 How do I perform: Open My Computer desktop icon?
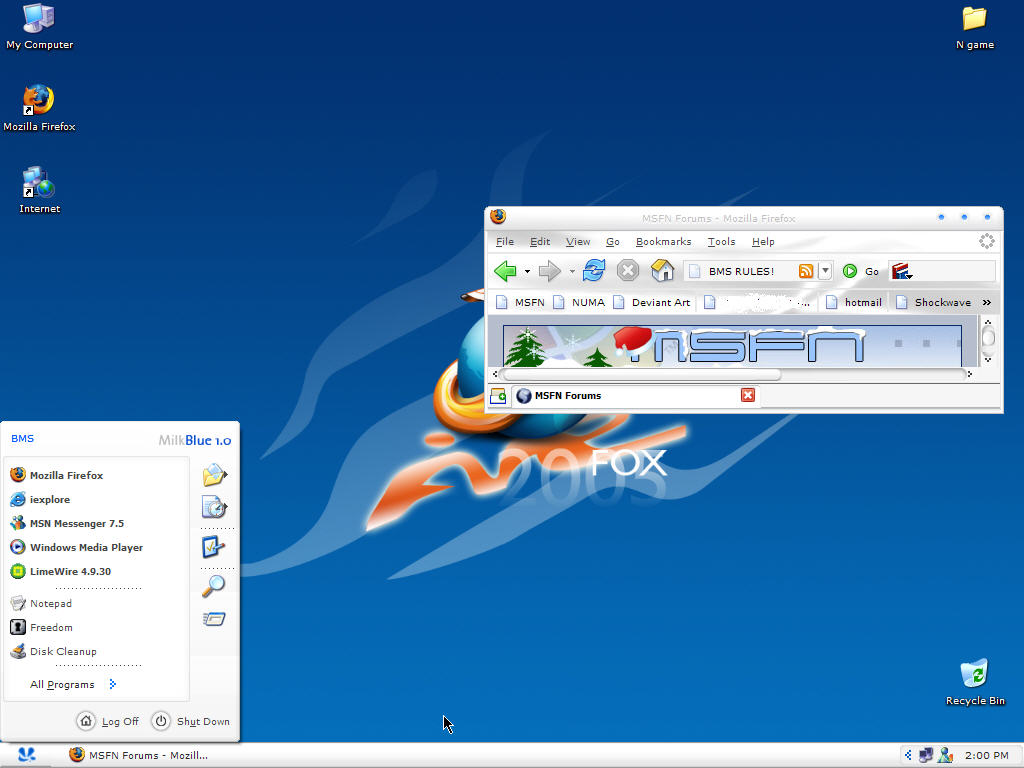pyautogui.click(x=39, y=27)
